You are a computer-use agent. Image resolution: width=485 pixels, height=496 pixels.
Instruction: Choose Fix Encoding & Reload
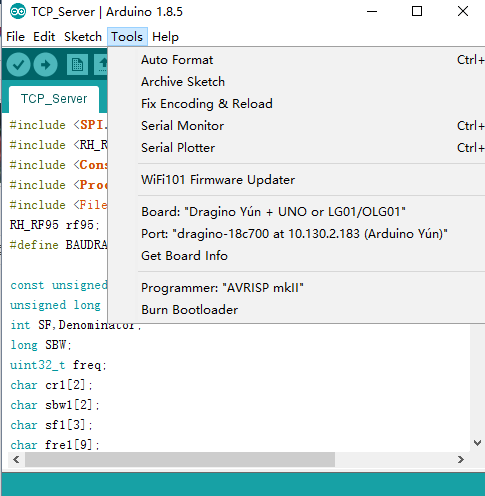click(x=296, y=104)
